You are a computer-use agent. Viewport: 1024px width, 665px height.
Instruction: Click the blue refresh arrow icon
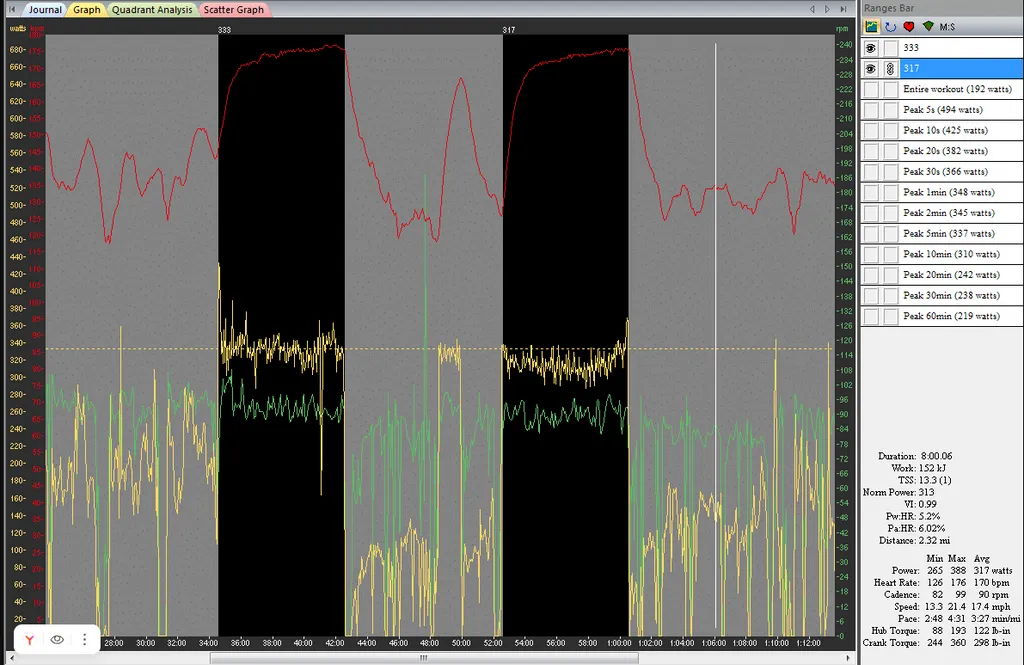click(x=890, y=26)
